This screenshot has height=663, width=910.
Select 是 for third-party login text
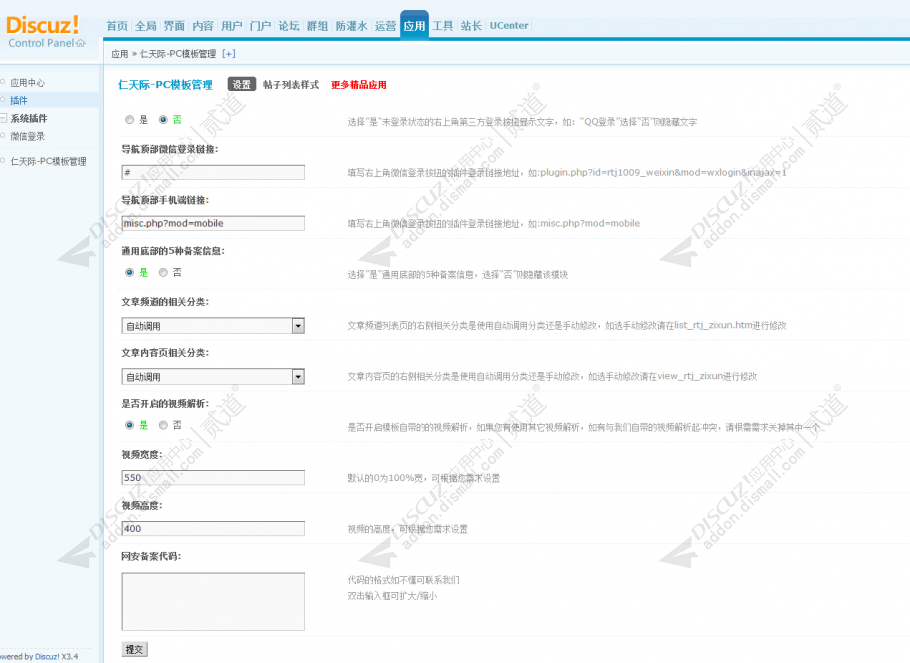(x=129, y=120)
